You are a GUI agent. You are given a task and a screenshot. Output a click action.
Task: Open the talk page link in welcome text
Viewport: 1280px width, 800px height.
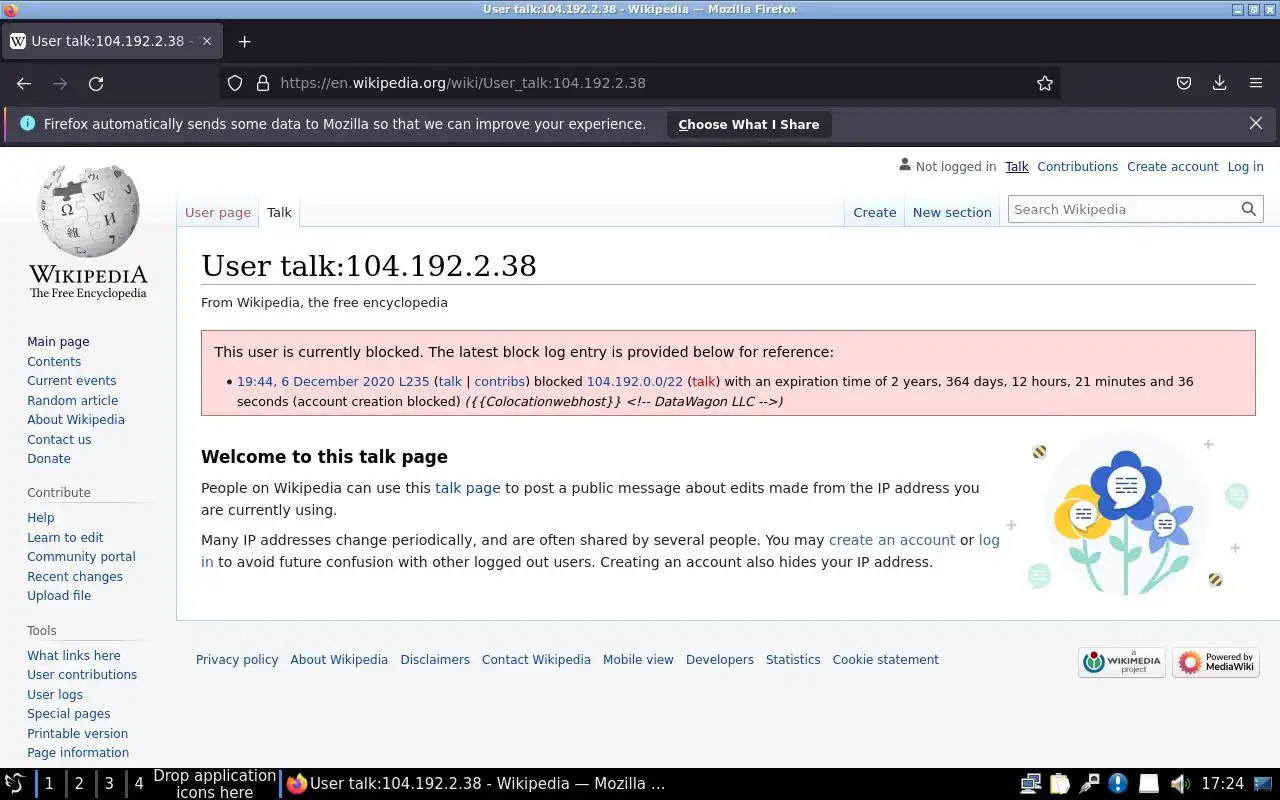tap(467, 488)
